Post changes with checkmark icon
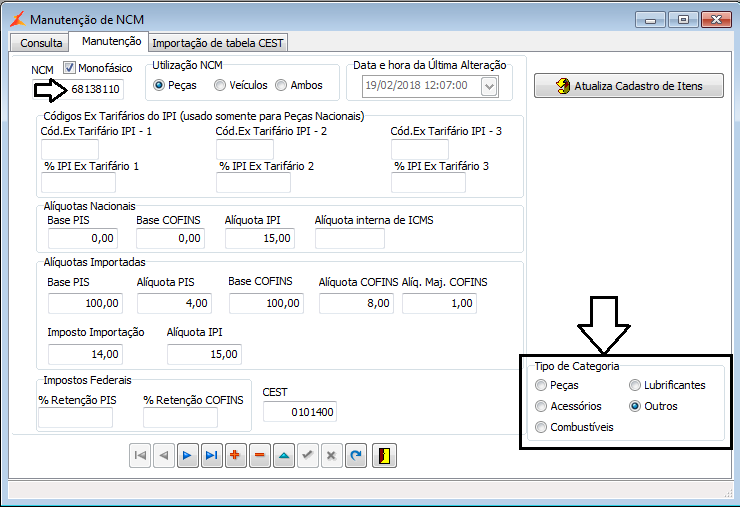Screen dimensions: 740x507 308,456
